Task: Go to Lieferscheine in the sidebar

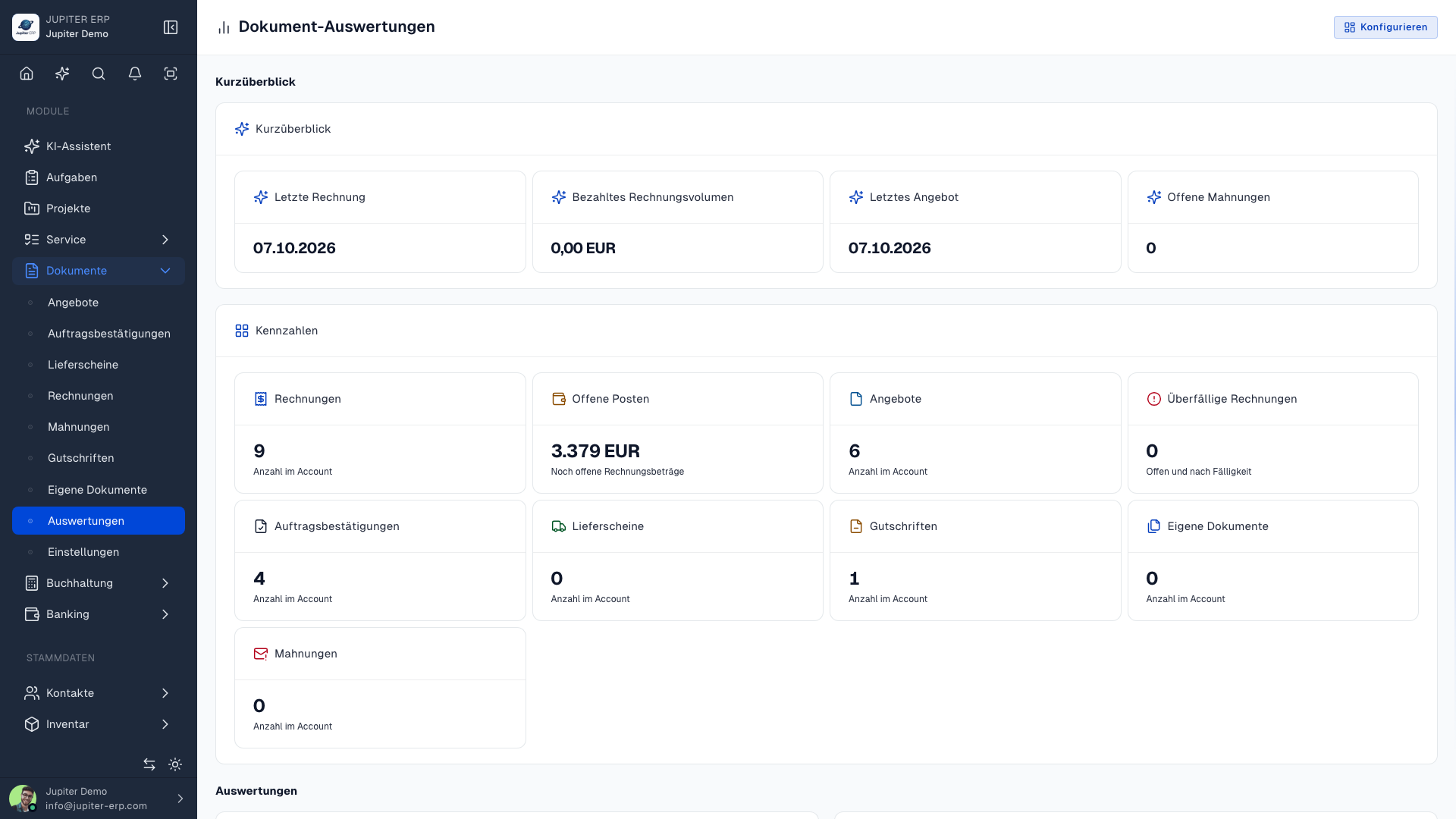Action: (x=99, y=365)
